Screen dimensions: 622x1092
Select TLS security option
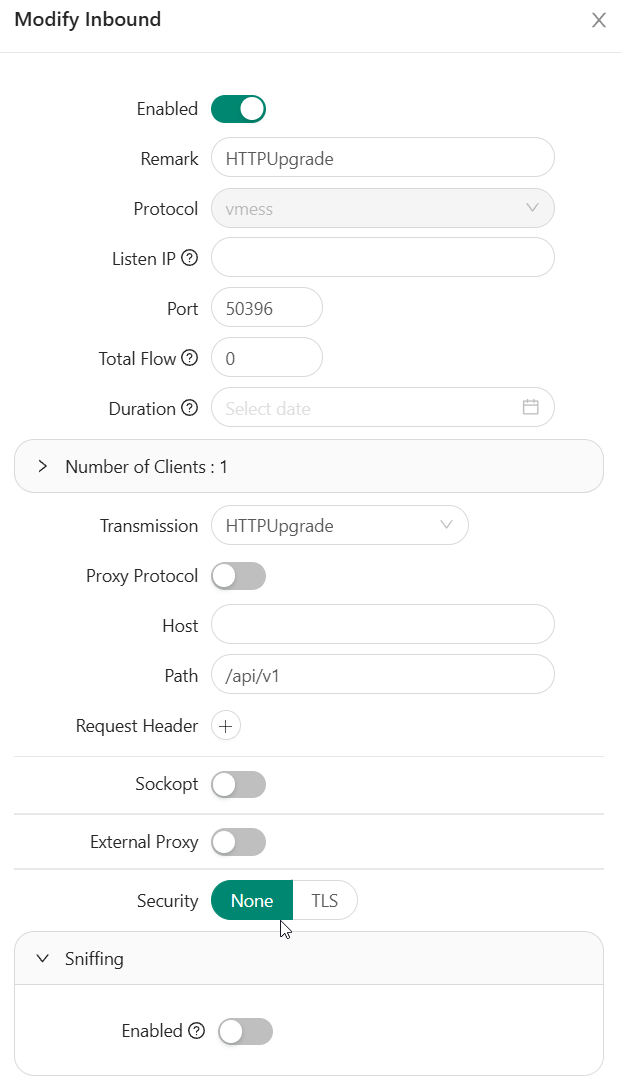pyautogui.click(x=325, y=900)
